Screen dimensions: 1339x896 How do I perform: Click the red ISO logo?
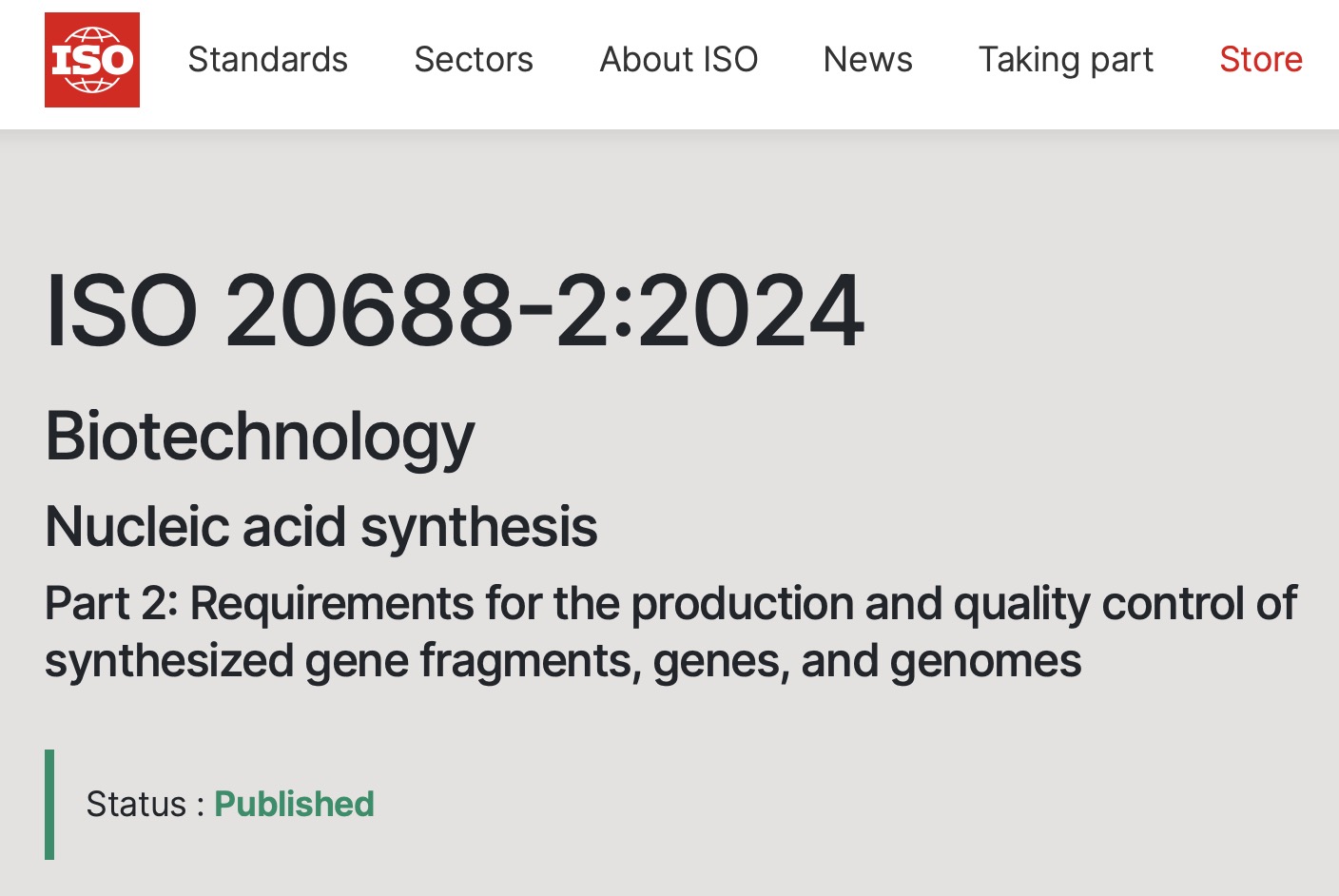coord(92,60)
